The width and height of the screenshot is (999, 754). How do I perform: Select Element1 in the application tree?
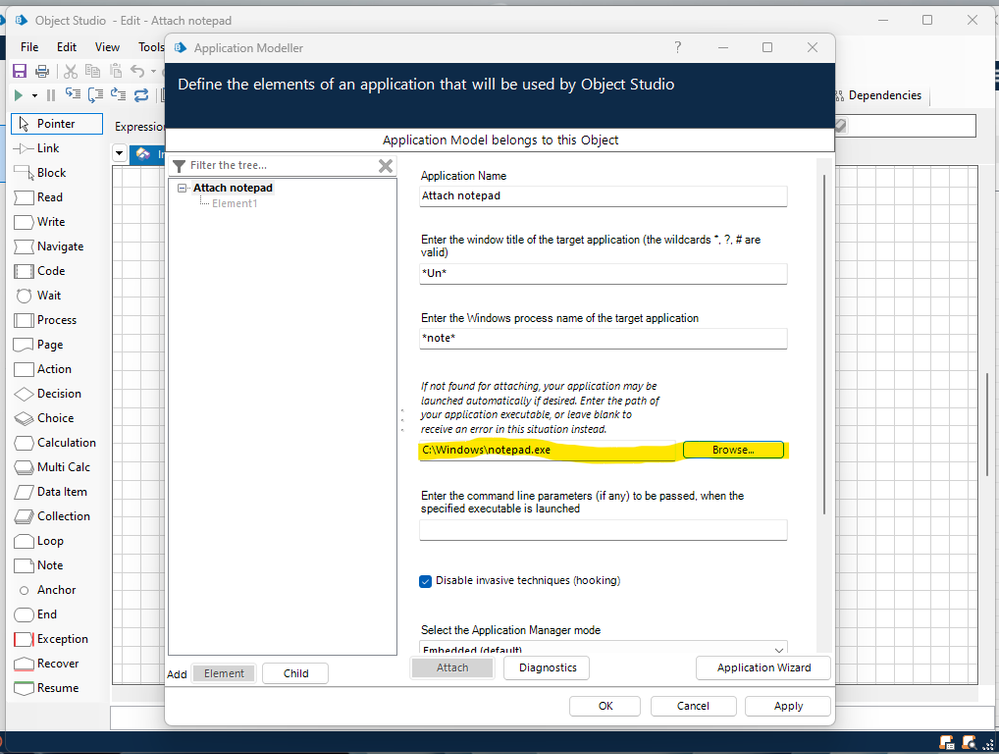[234, 204]
